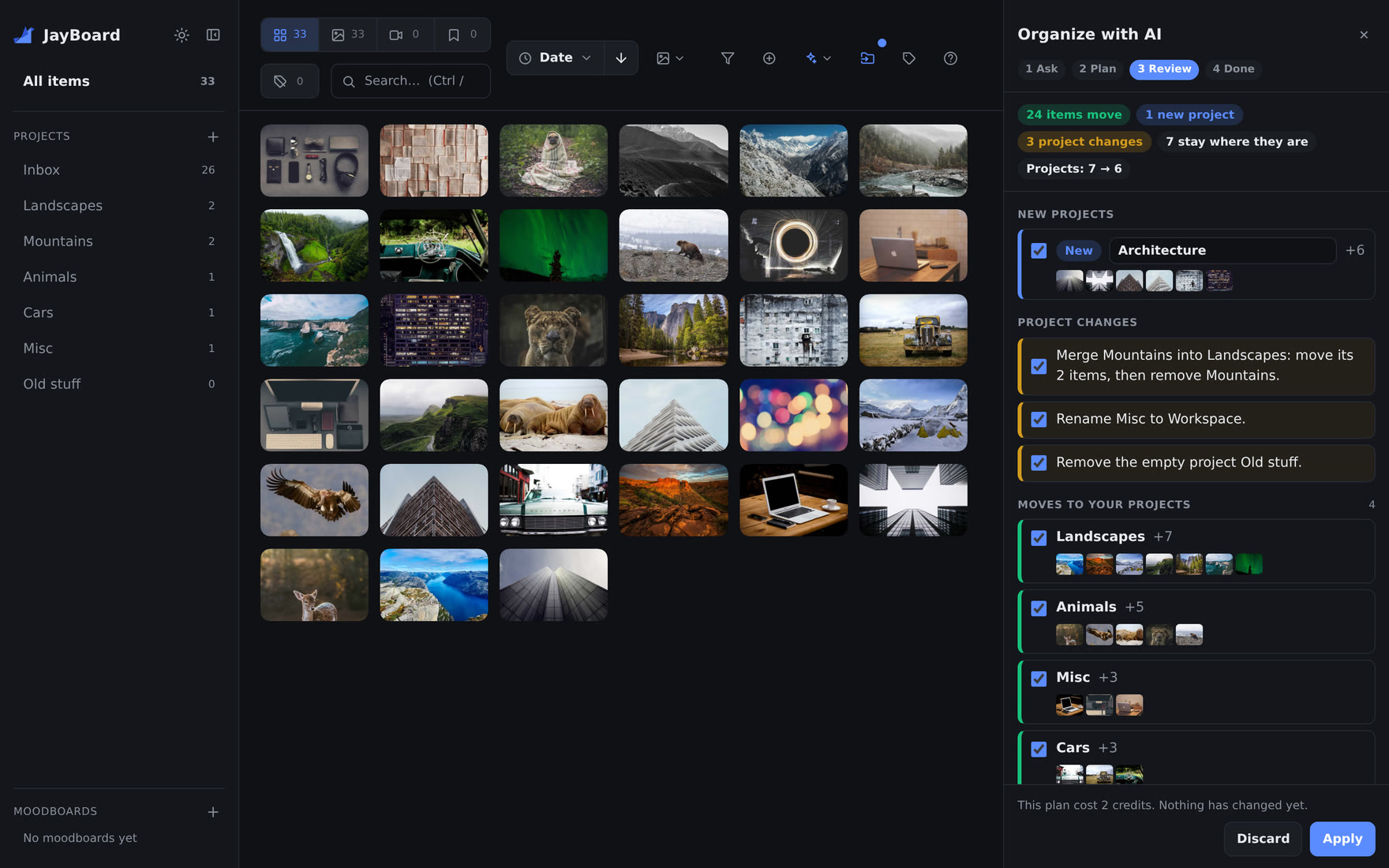Click the Discard button
1389x868 pixels.
(1263, 839)
